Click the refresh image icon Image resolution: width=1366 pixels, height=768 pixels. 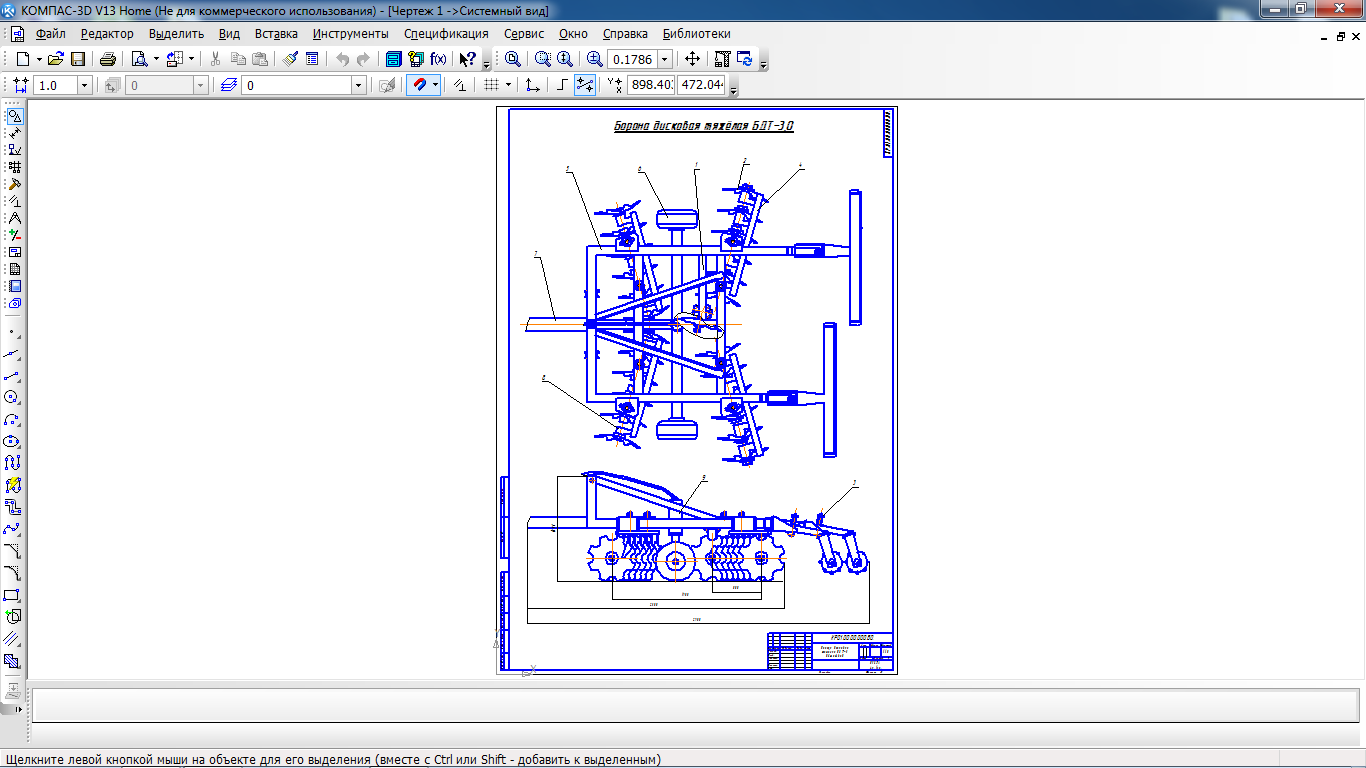[744, 59]
